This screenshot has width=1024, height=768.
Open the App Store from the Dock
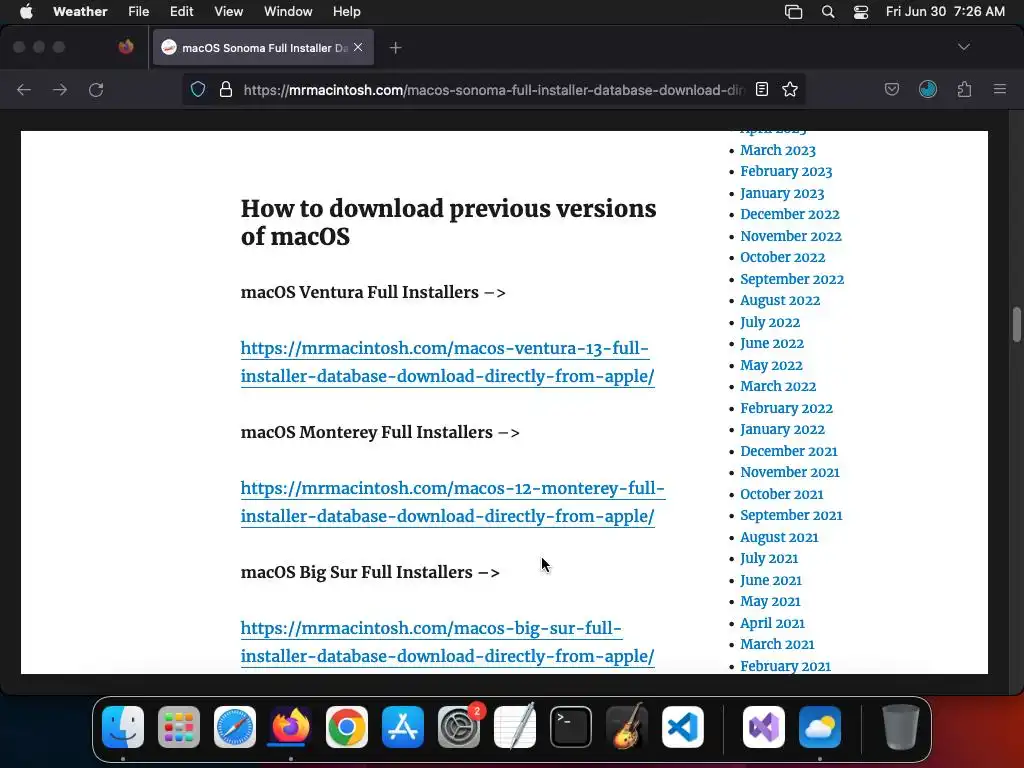tap(403, 727)
